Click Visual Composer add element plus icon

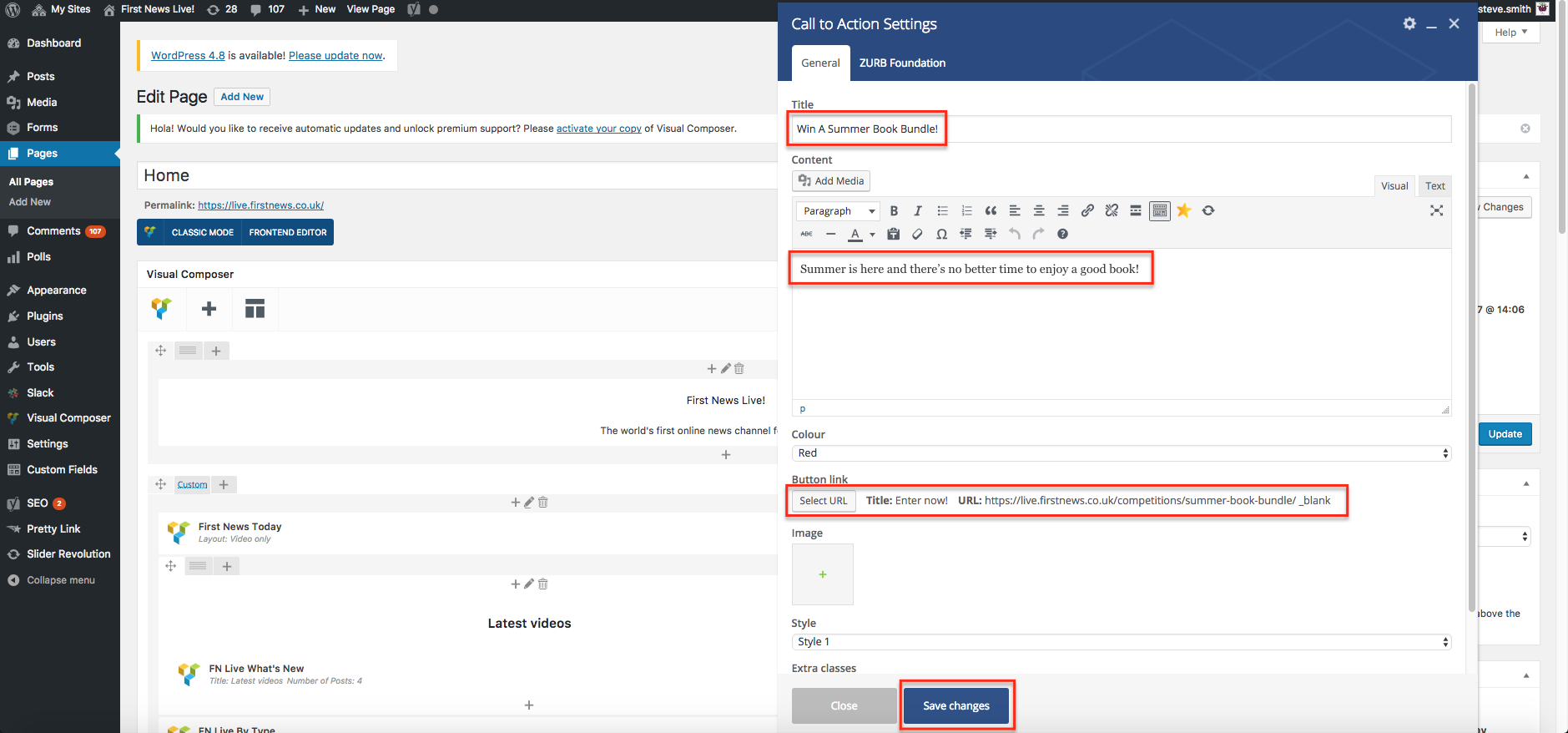tap(209, 309)
